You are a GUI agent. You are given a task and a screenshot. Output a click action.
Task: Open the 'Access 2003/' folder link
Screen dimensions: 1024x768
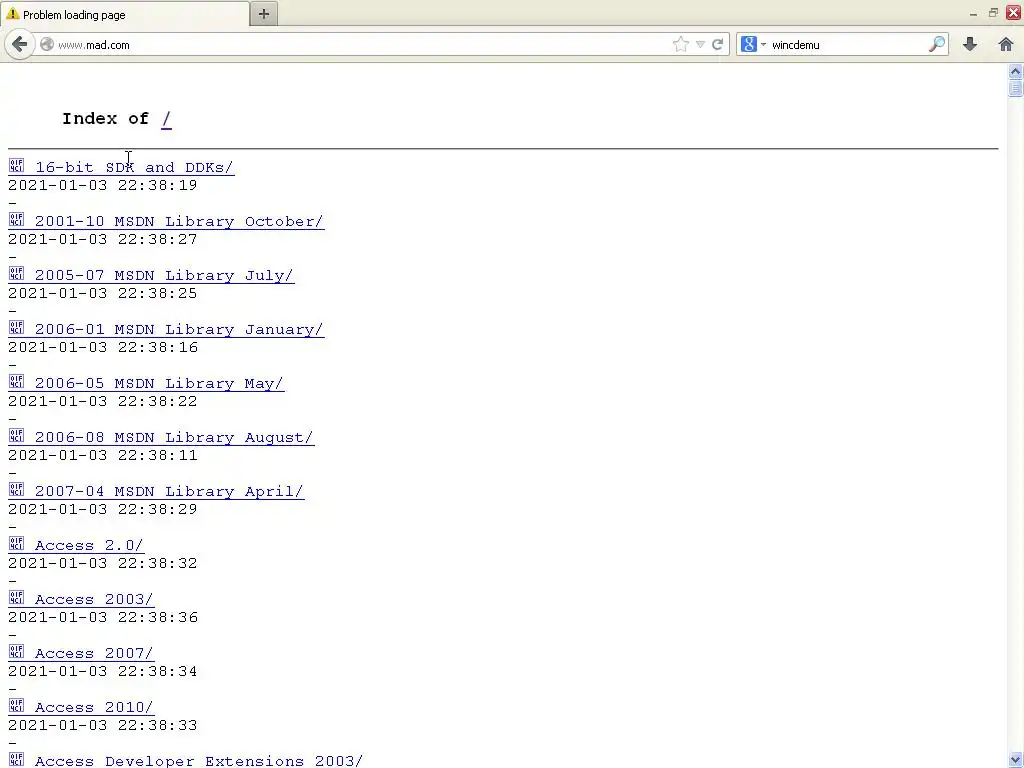[x=94, y=600]
